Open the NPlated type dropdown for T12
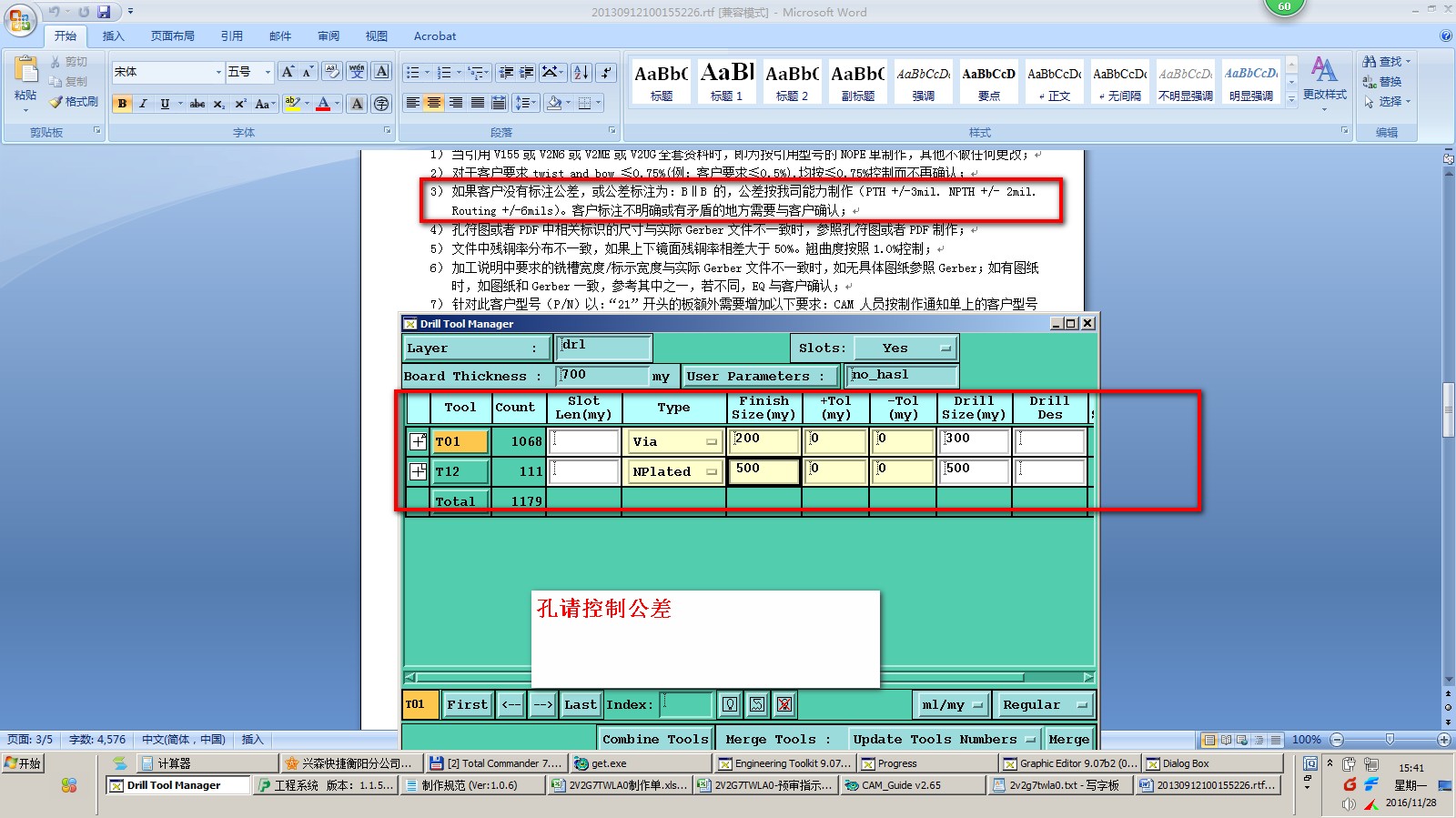The height and width of the screenshot is (818, 1456). (x=673, y=471)
